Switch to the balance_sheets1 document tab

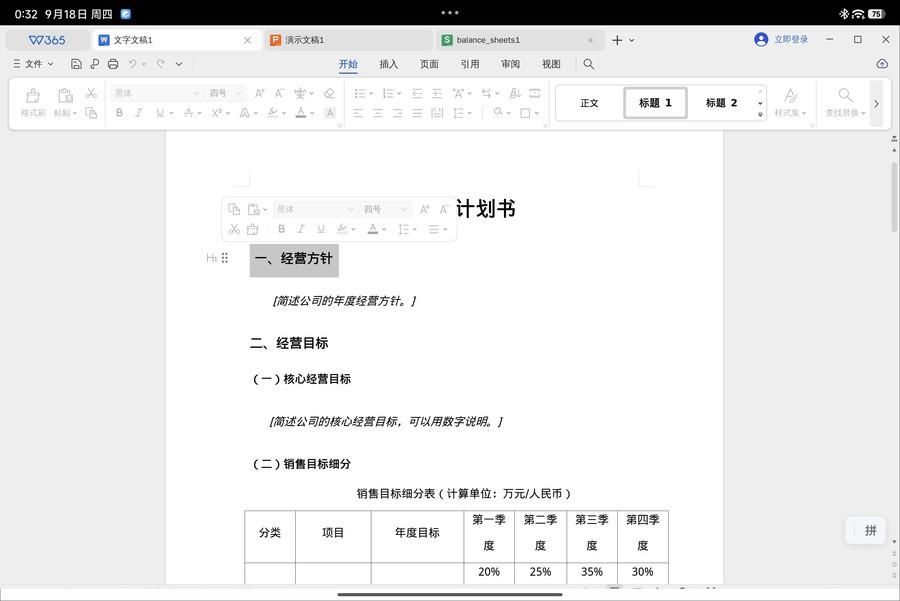(x=488, y=40)
